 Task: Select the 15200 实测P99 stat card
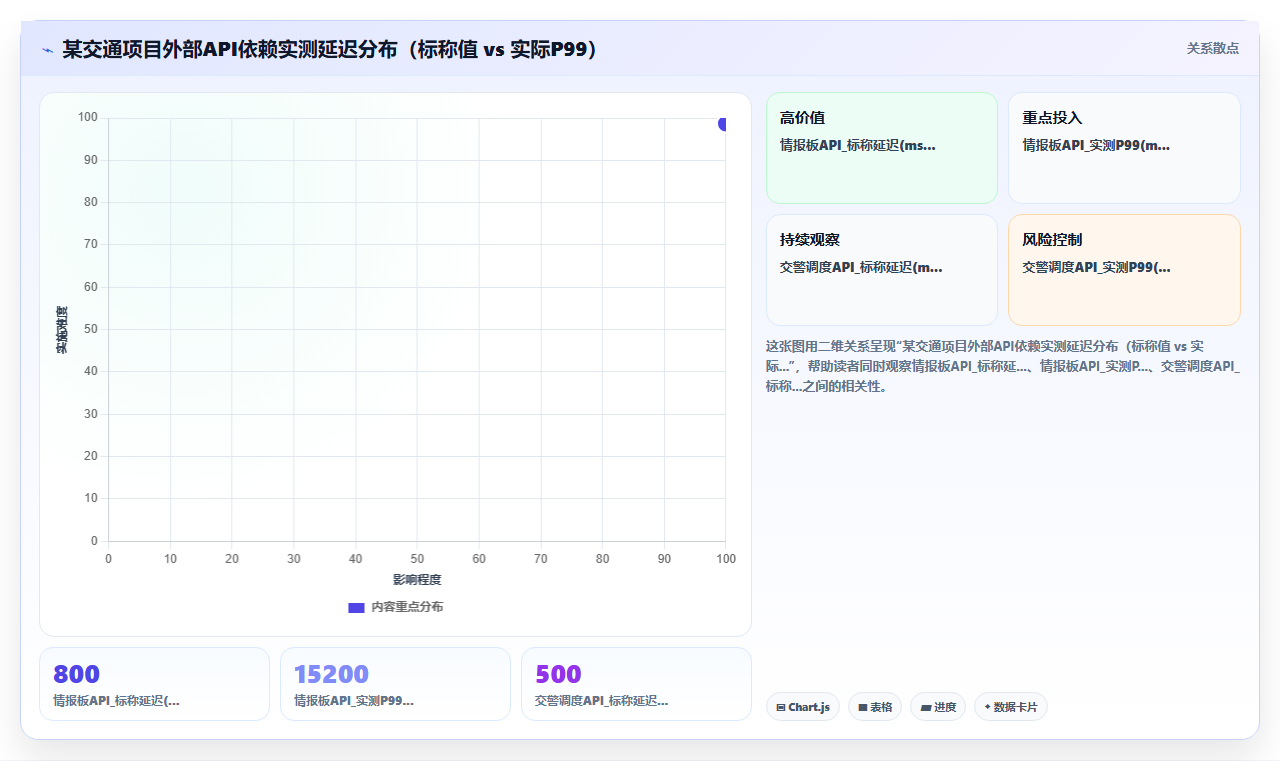(x=395, y=684)
